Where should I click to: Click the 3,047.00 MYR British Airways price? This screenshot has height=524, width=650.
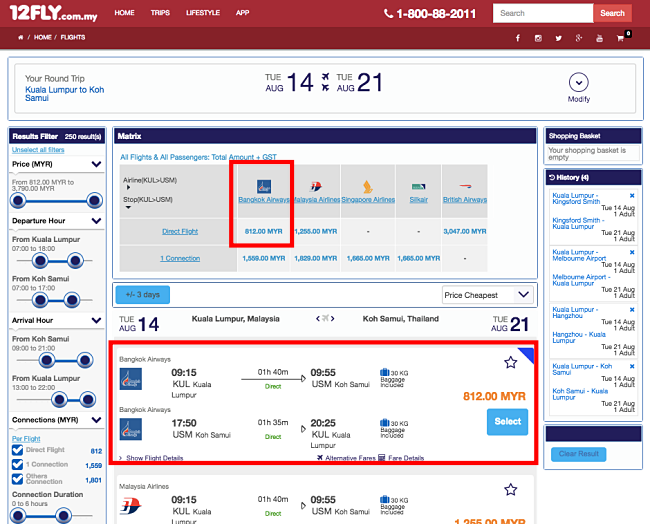(465, 231)
